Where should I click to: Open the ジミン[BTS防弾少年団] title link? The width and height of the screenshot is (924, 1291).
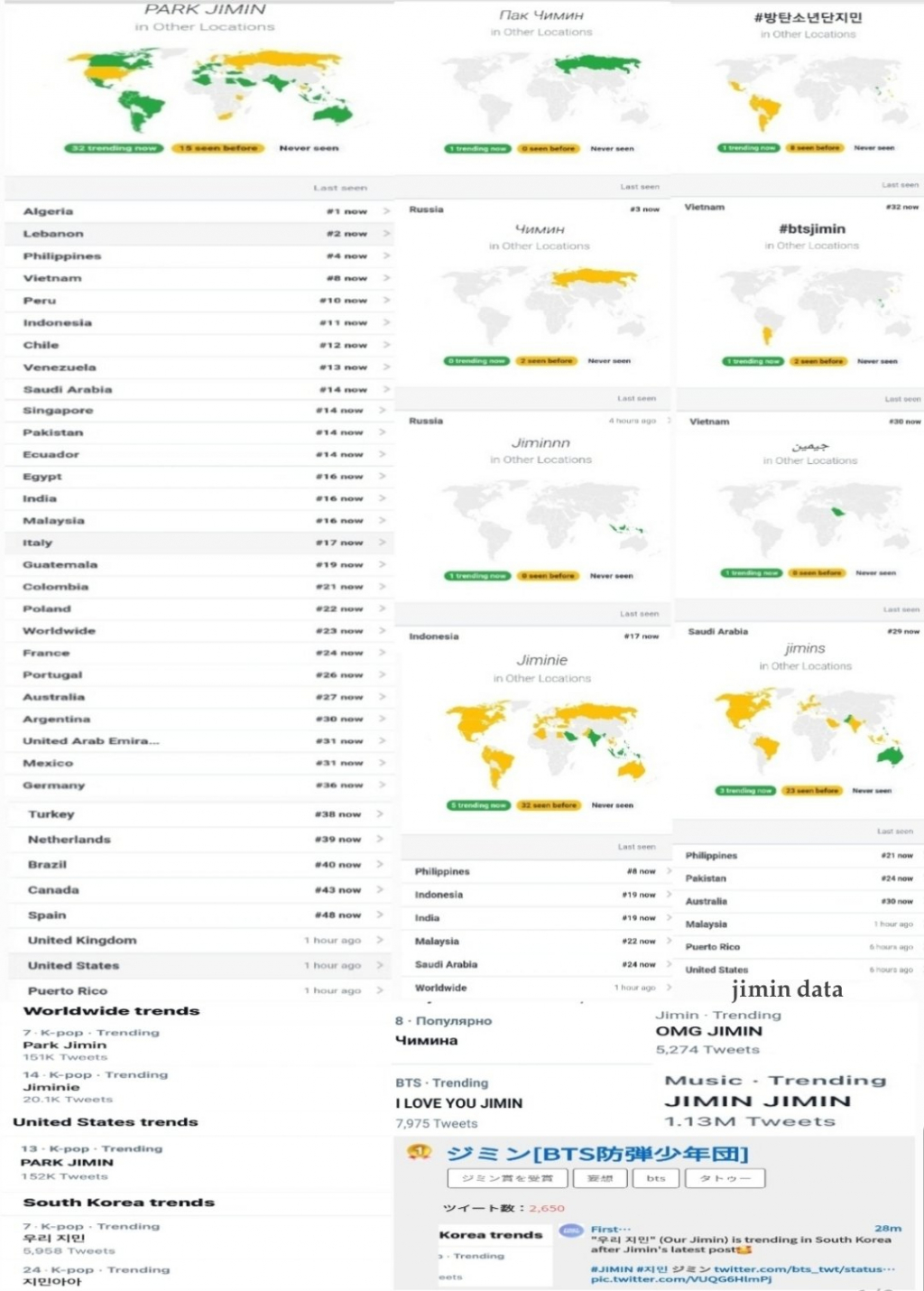tap(597, 1153)
